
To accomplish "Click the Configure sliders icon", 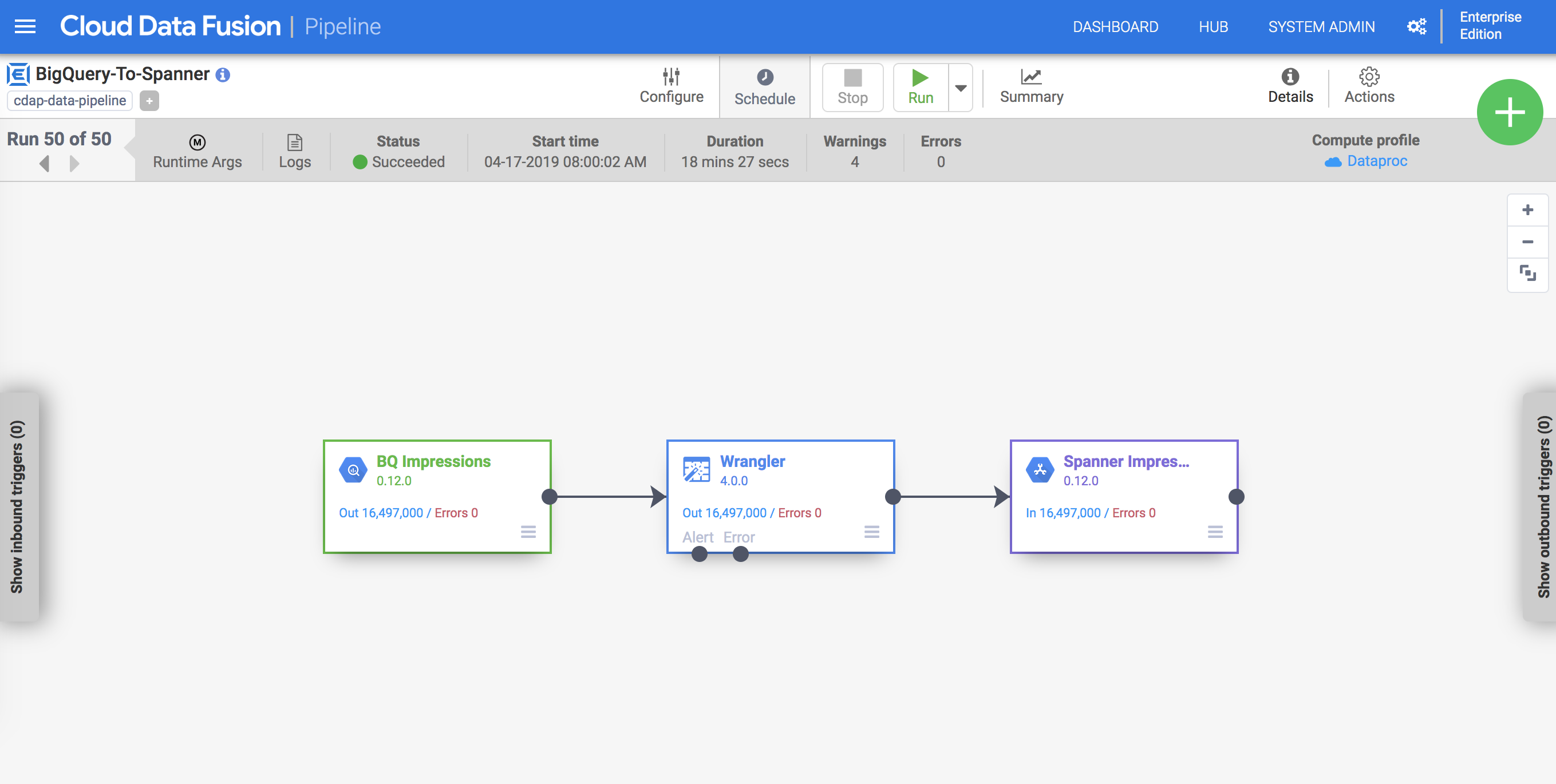I will coord(671,77).
